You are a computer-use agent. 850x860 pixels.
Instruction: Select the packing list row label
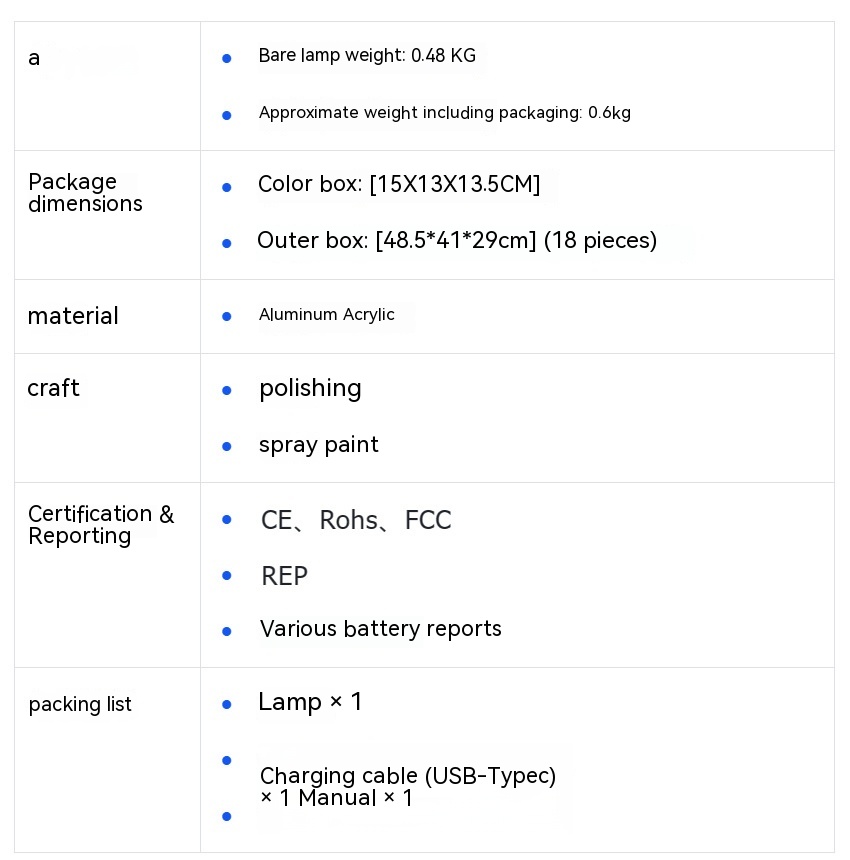click(80, 704)
